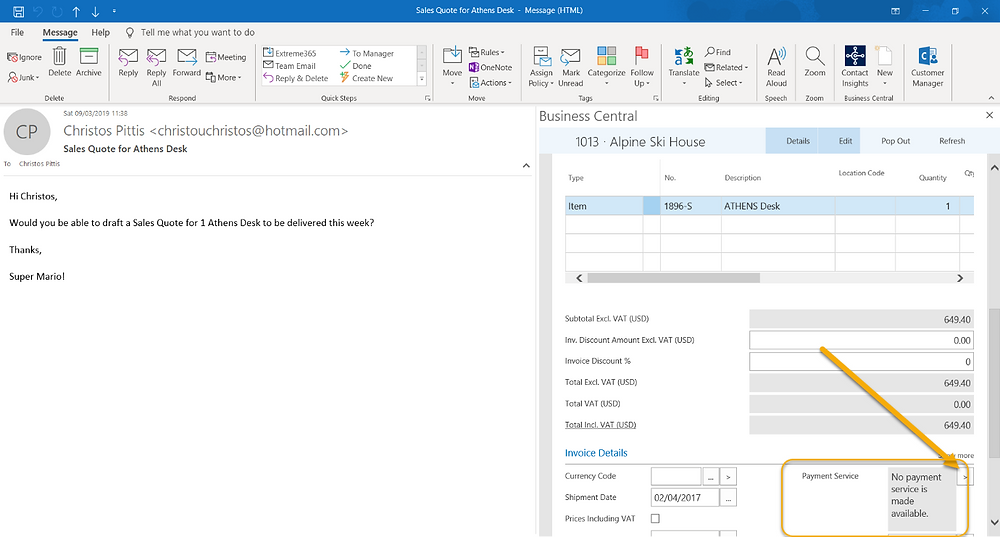Close the Business Central pane
This screenshot has height=537, width=1000.
(989, 115)
